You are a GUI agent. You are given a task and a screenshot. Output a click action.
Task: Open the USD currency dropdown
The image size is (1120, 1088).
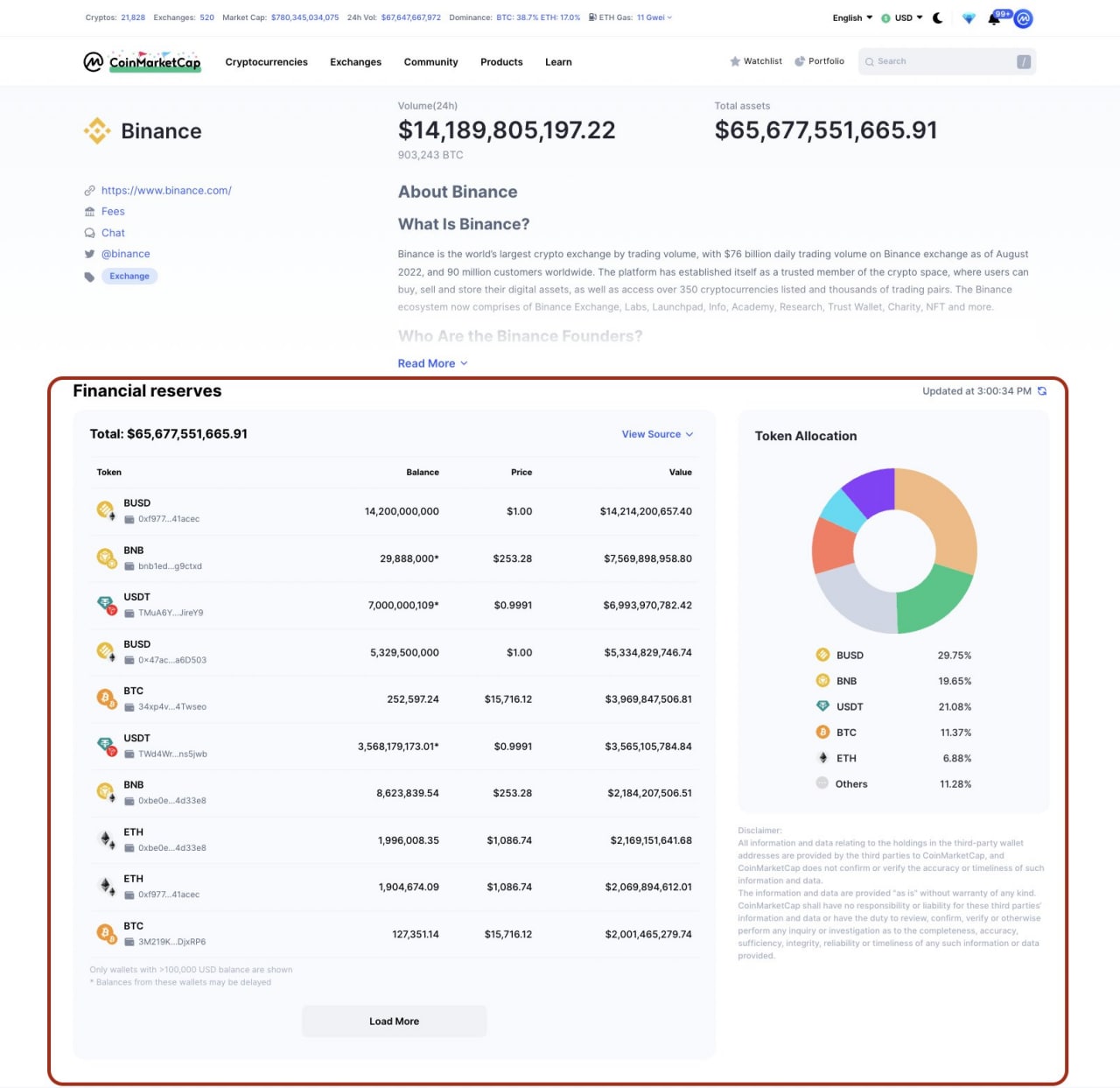point(902,18)
